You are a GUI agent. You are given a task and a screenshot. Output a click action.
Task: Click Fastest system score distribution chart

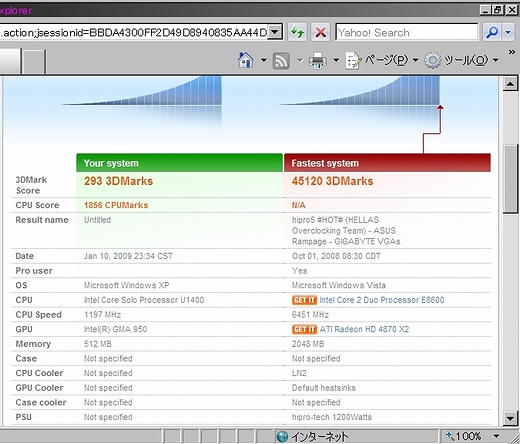[359, 91]
